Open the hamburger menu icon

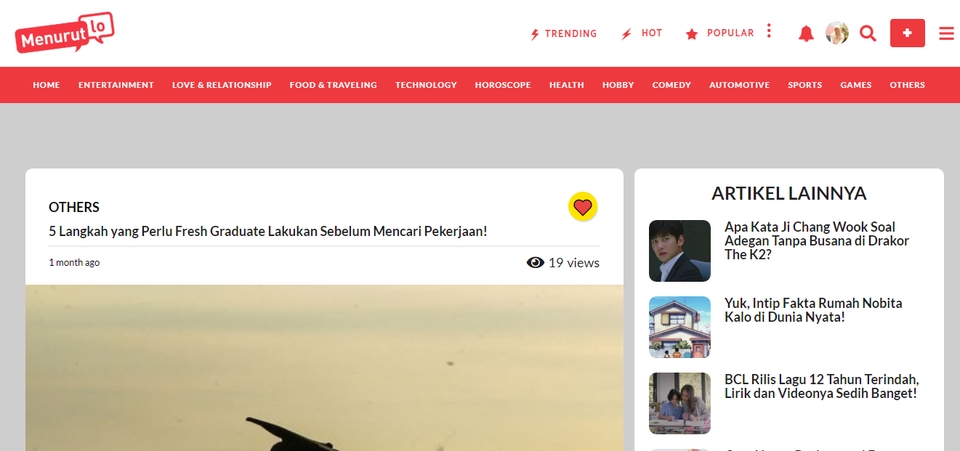pos(947,34)
